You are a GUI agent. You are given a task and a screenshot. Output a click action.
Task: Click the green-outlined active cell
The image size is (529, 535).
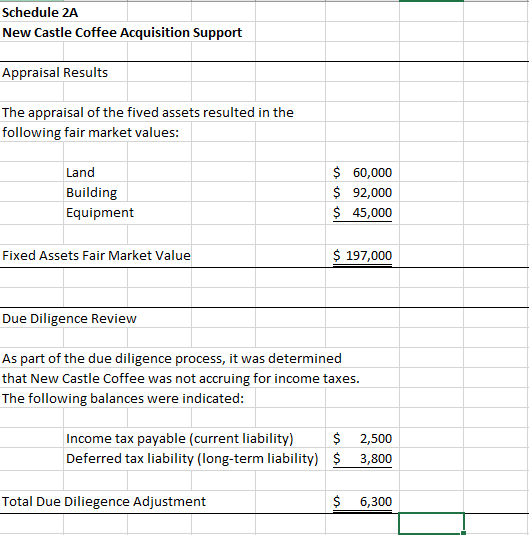431,523
